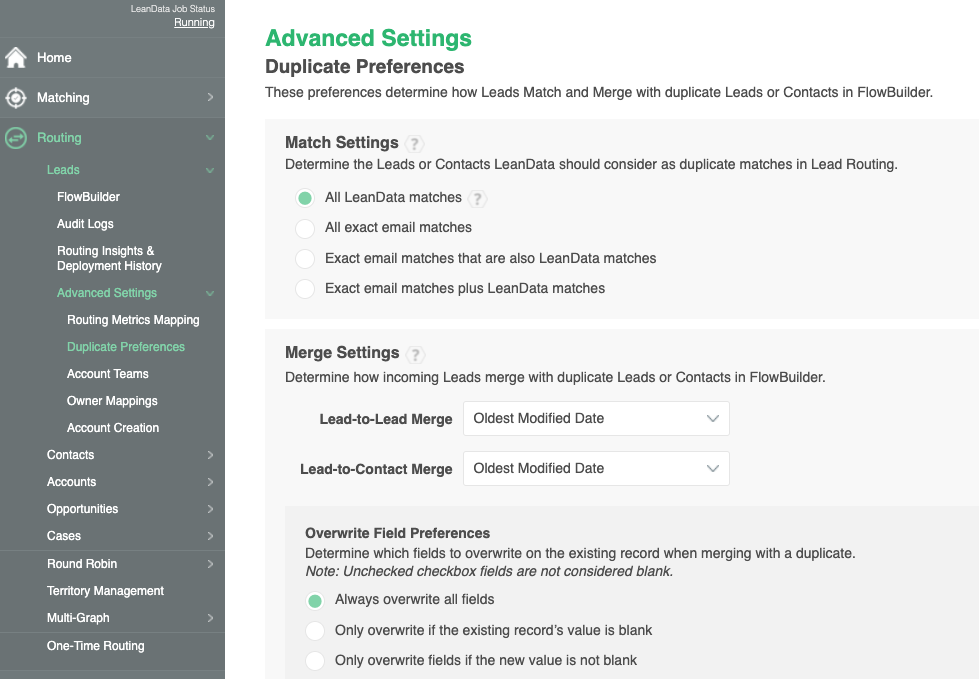The width and height of the screenshot is (979, 679).
Task: Choose Exact email matches plus LeanData matches
Action: click(x=305, y=289)
